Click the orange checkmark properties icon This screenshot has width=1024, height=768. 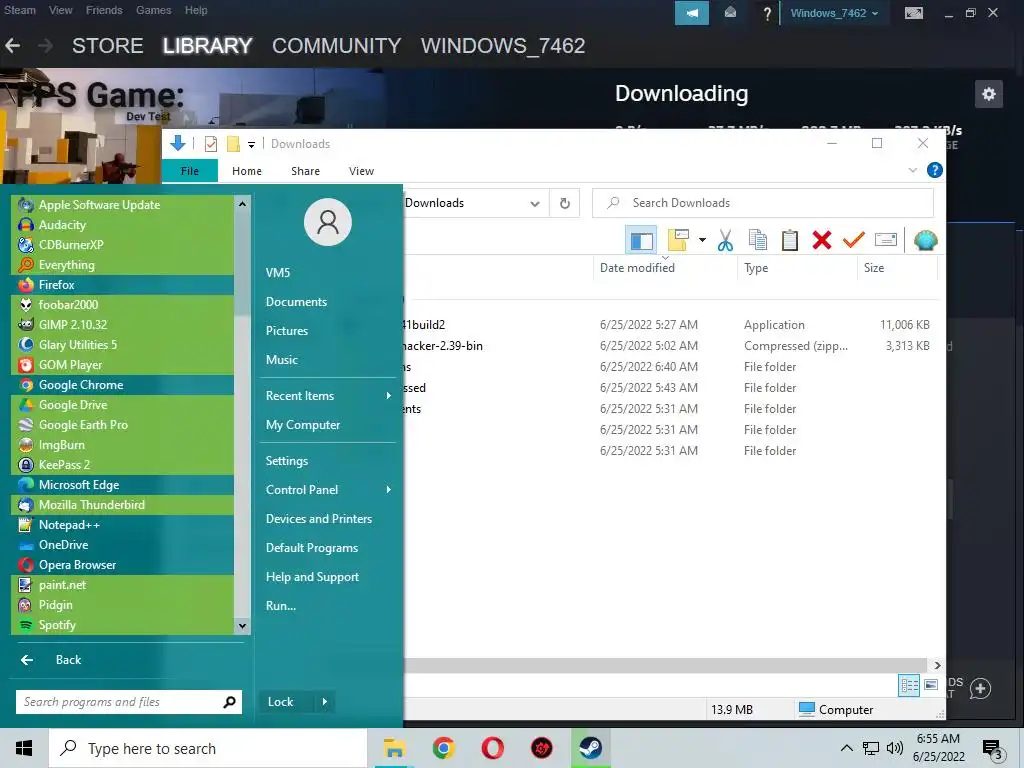click(854, 240)
